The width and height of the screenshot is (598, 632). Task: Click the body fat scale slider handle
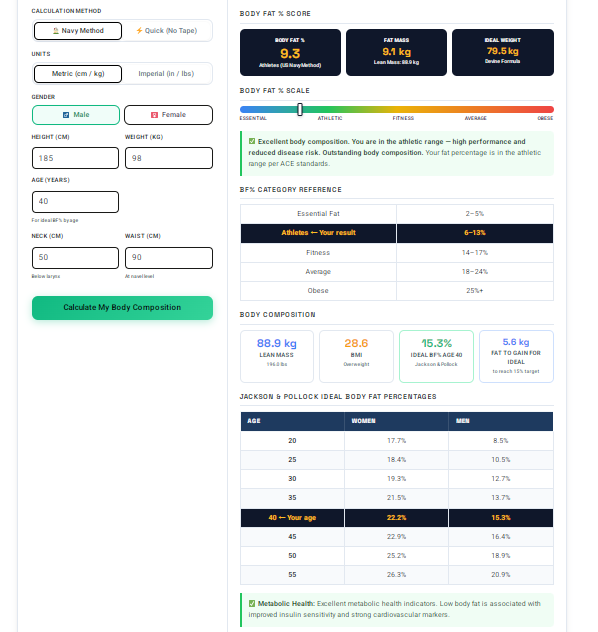click(x=300, y=109)
